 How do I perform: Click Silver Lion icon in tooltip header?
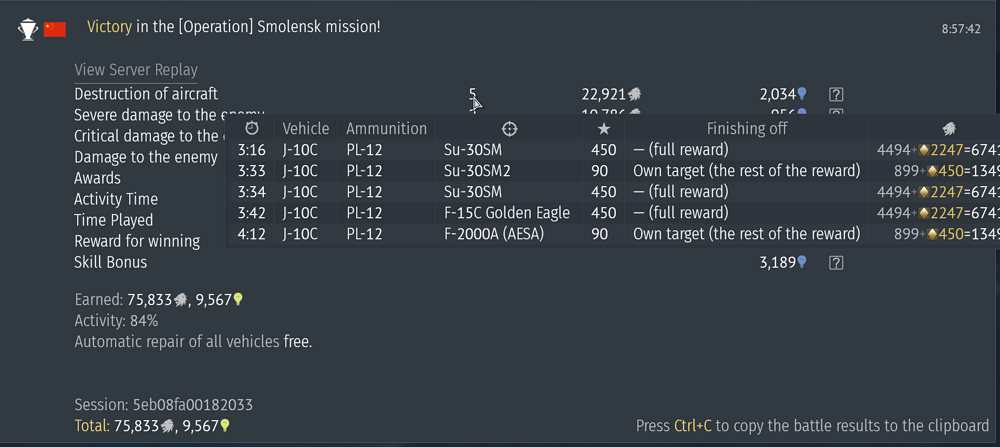pos(949,128)
